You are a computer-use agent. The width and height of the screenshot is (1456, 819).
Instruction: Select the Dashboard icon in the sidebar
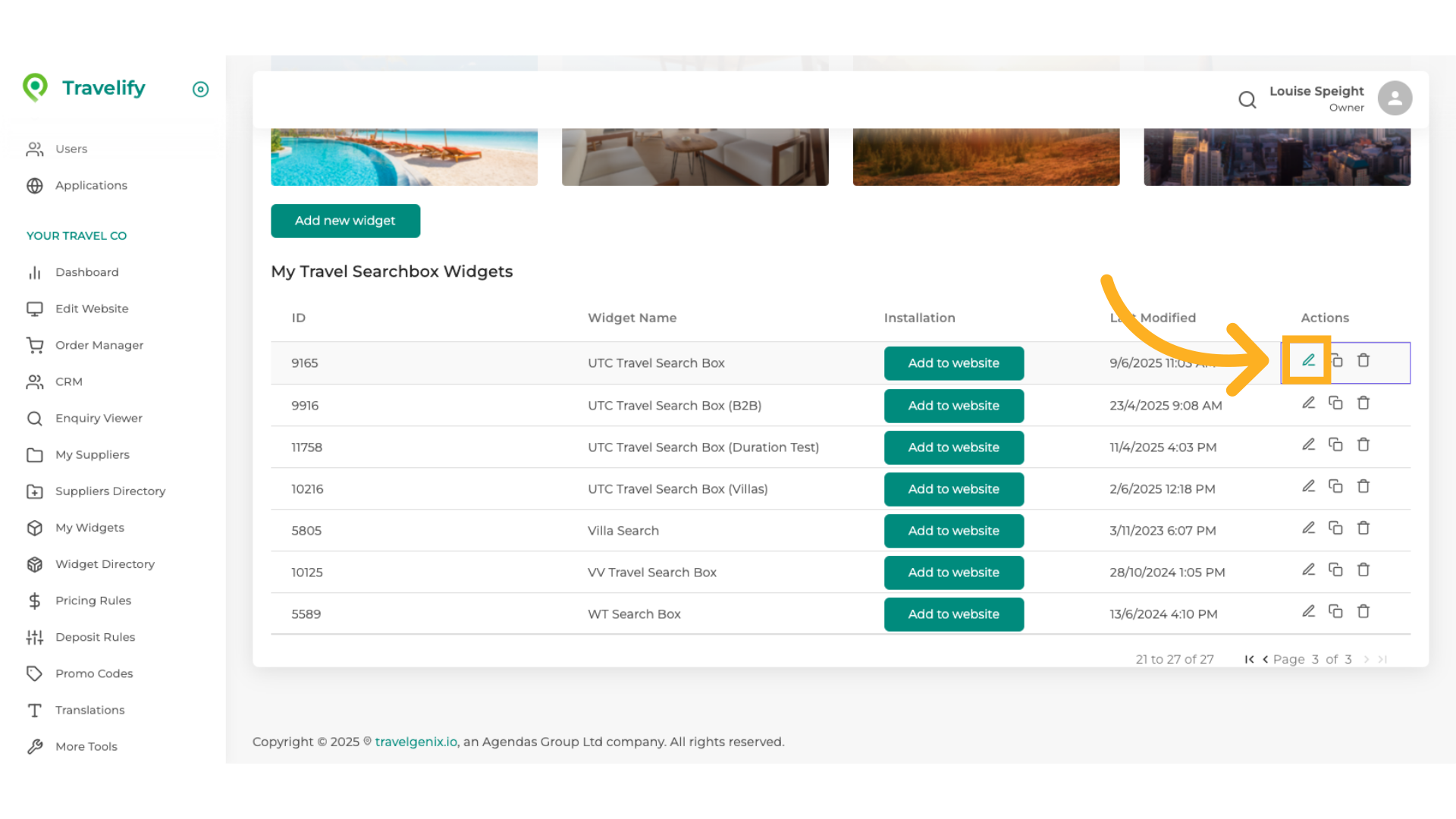(x=34, y=272)
